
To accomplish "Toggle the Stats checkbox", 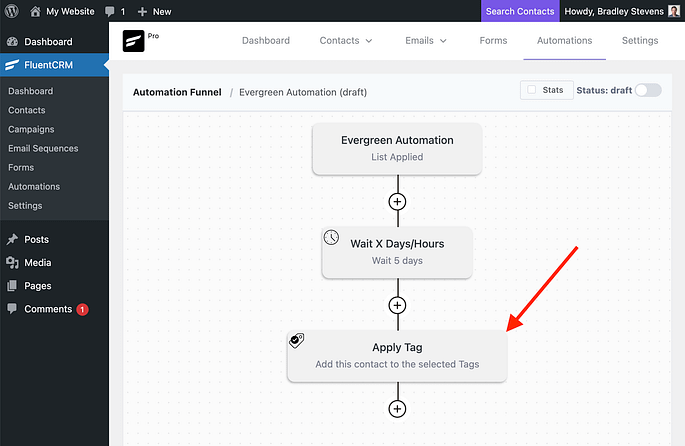I will [532, 90].
